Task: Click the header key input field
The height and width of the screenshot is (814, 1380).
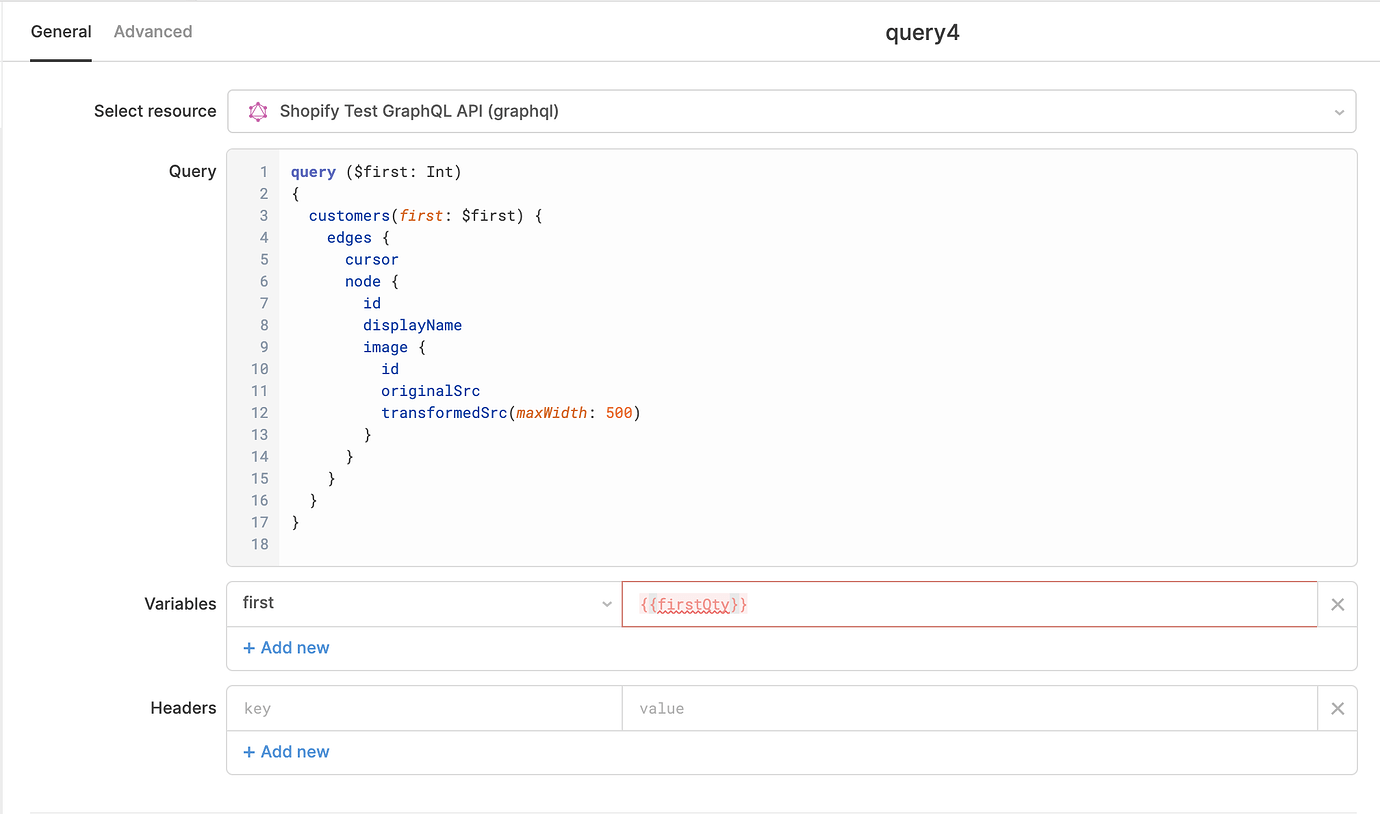Action: (x=424, y=708)
